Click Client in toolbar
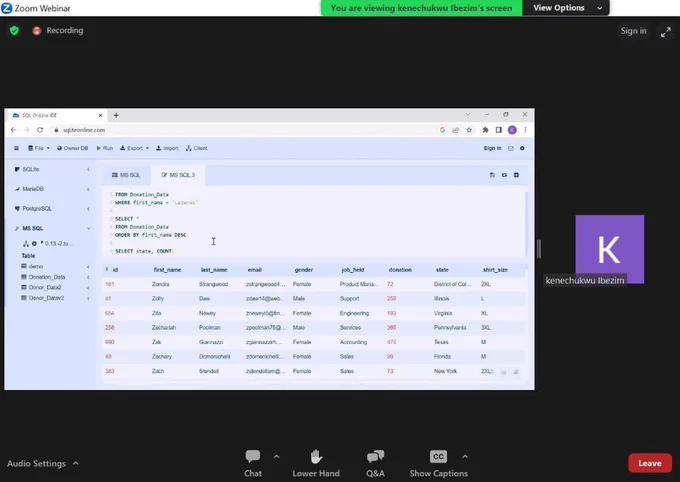Screen dimensions: 680x482 tap(196, 148)
